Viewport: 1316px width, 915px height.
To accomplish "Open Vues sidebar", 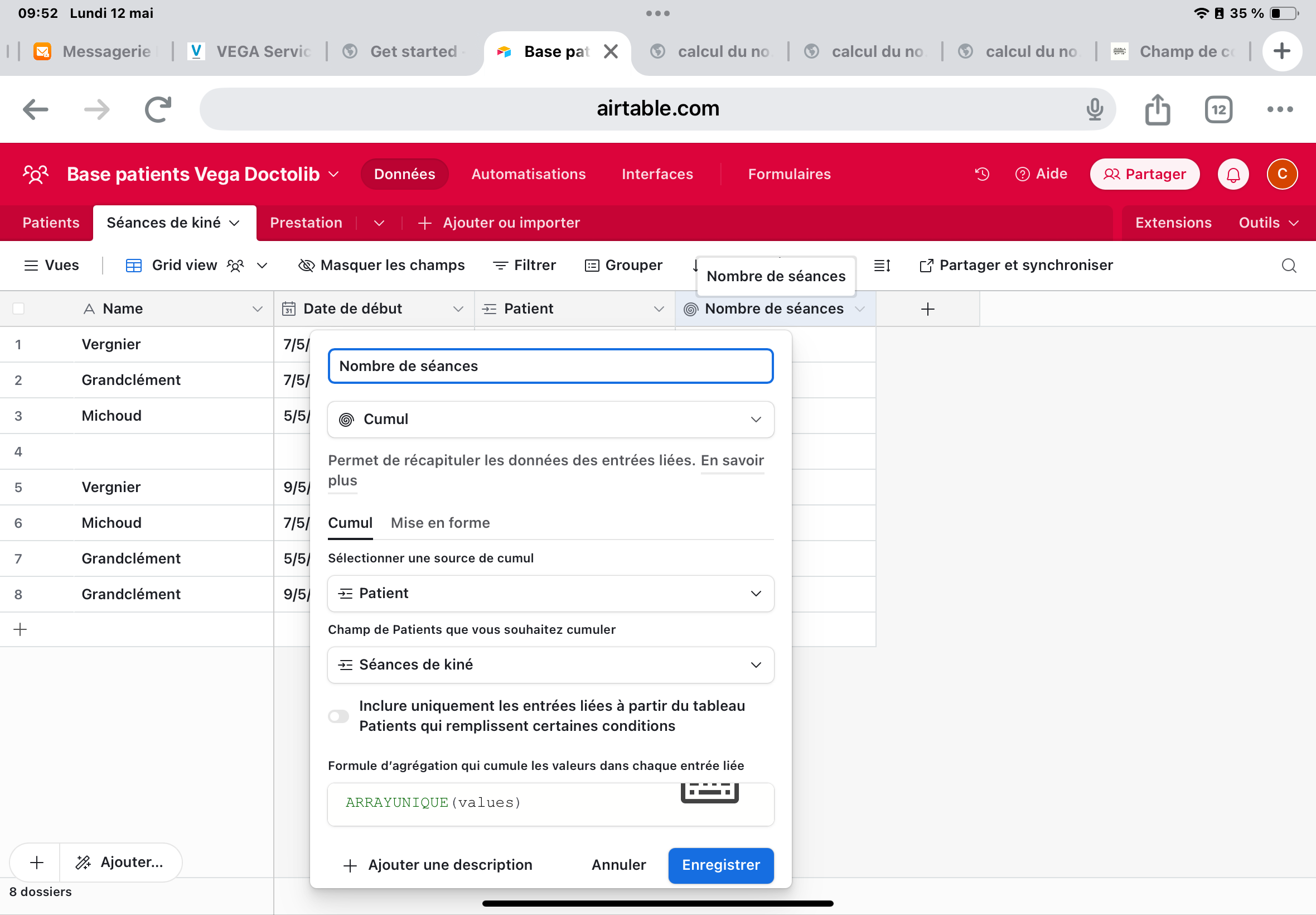I will pyautogui.click(x=51, y=266).
